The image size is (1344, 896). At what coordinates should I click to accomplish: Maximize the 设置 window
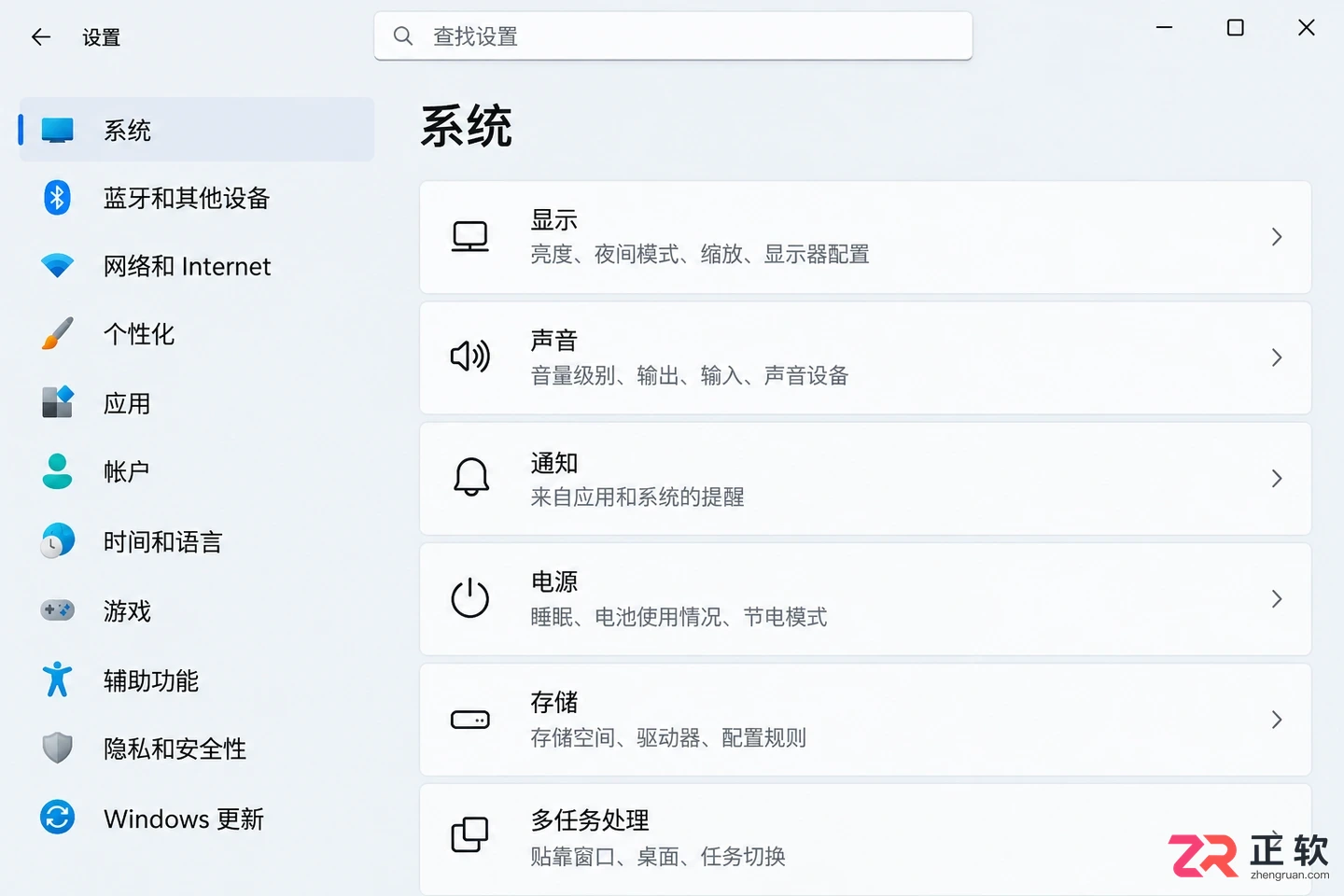pos(1235,28)
